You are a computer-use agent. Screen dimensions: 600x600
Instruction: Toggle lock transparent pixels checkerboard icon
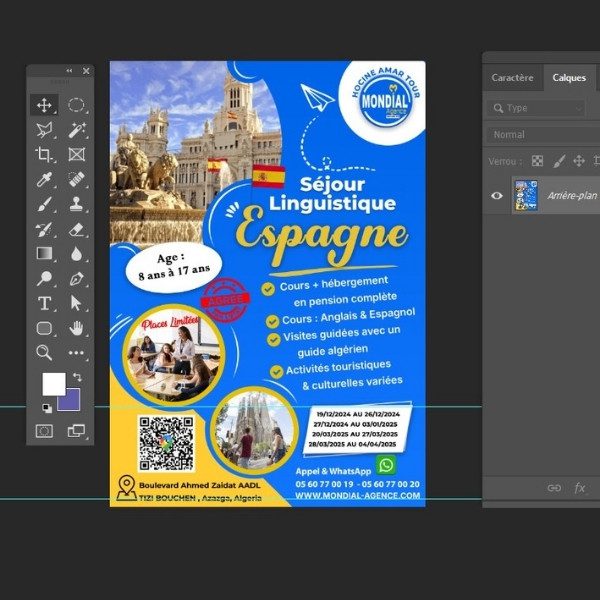[537, 160]
